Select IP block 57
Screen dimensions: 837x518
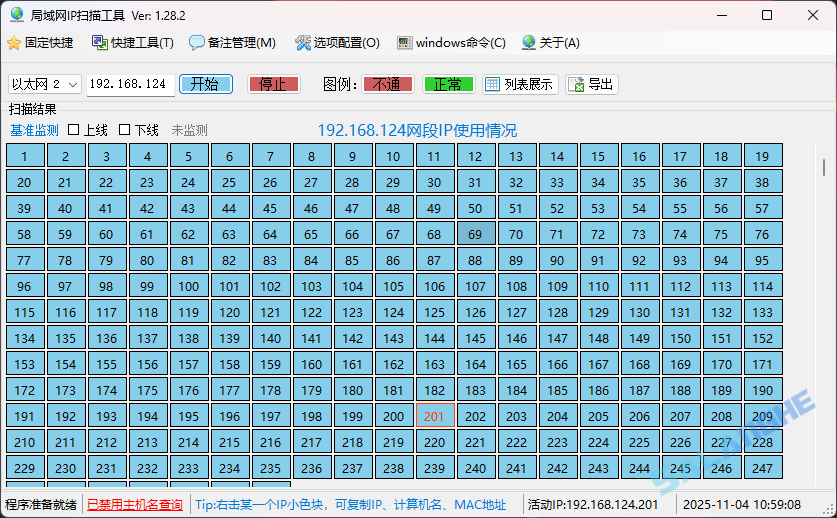click(x=763, y=208)
